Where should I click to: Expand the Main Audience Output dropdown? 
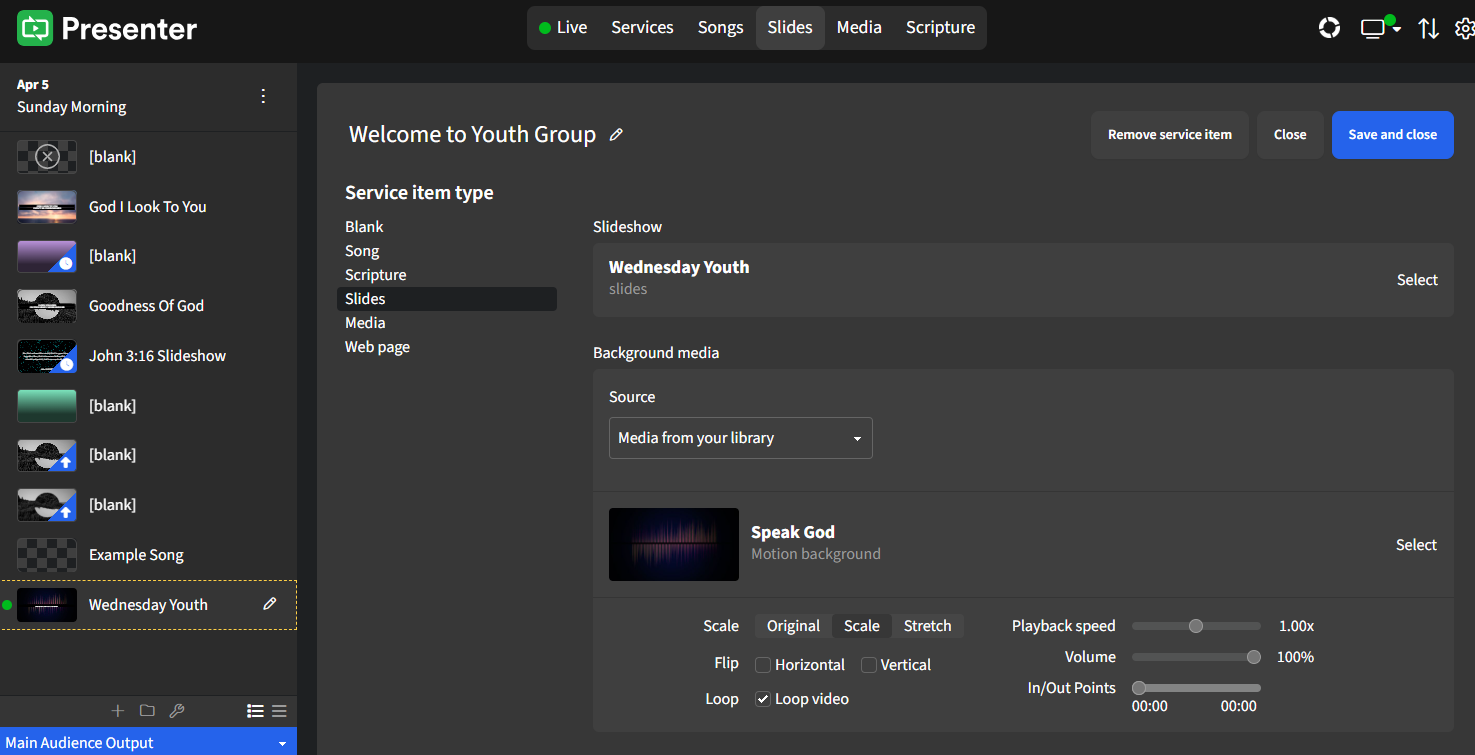pyautogui.click(x=148, y=743)
